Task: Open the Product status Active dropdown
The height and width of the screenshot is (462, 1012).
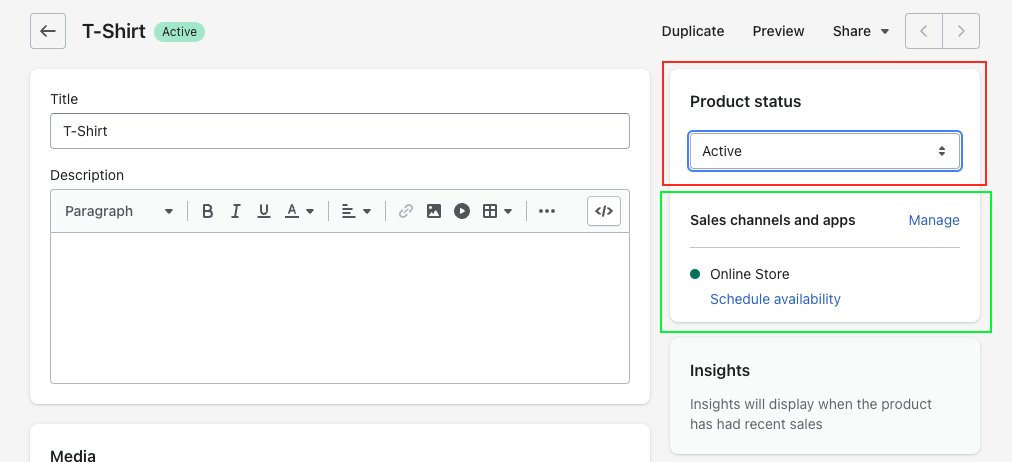Action: 825,151
